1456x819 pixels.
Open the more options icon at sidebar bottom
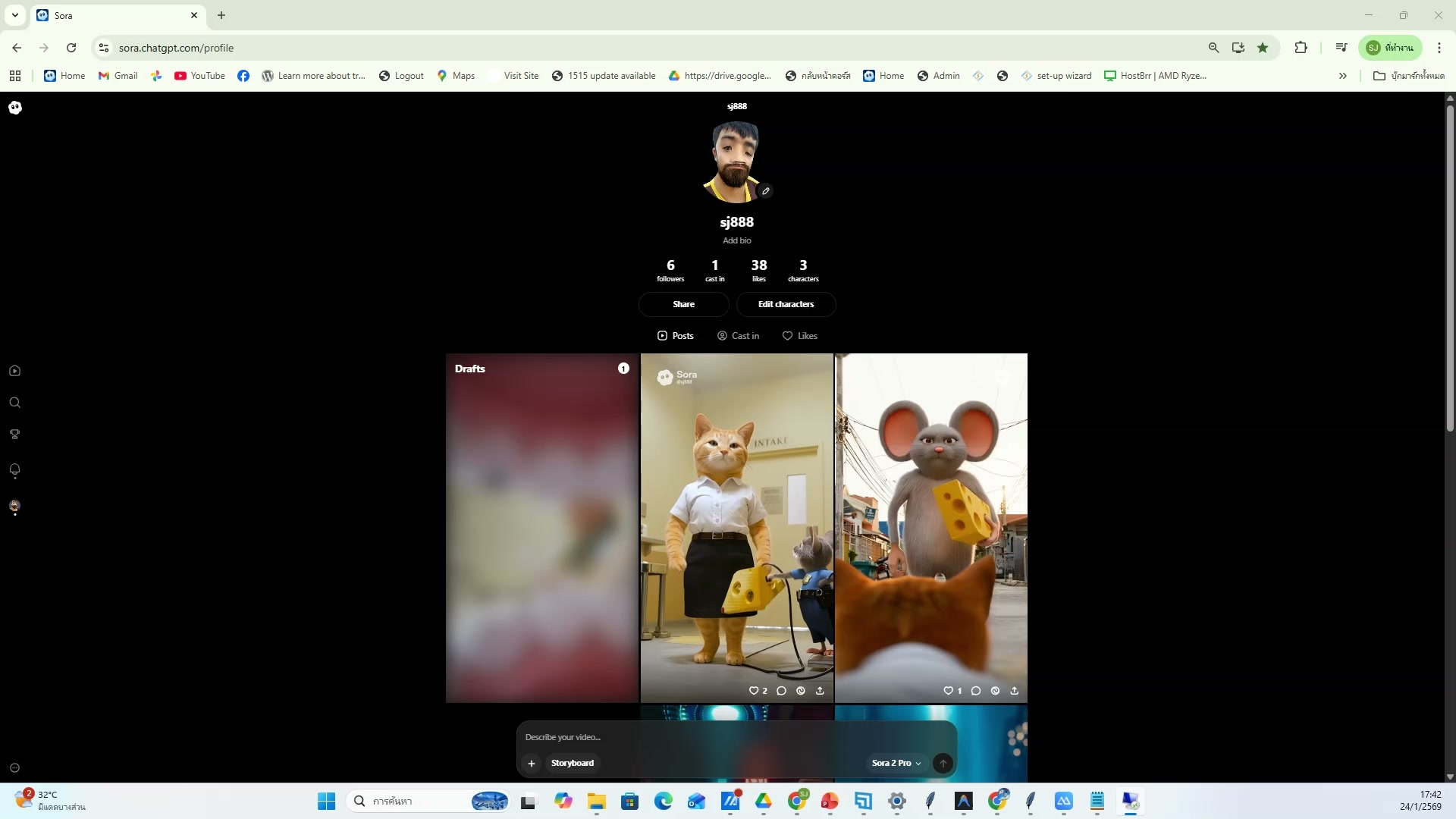(14, 768)
